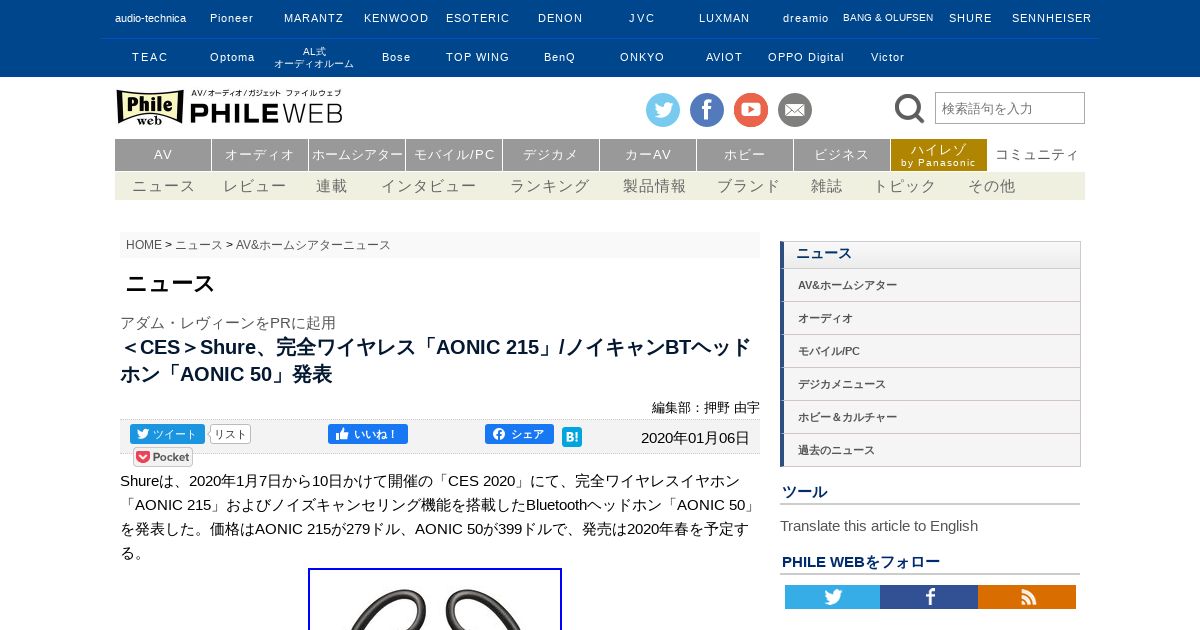Follow via sidebar Twitter icon tile

[832, 597]
